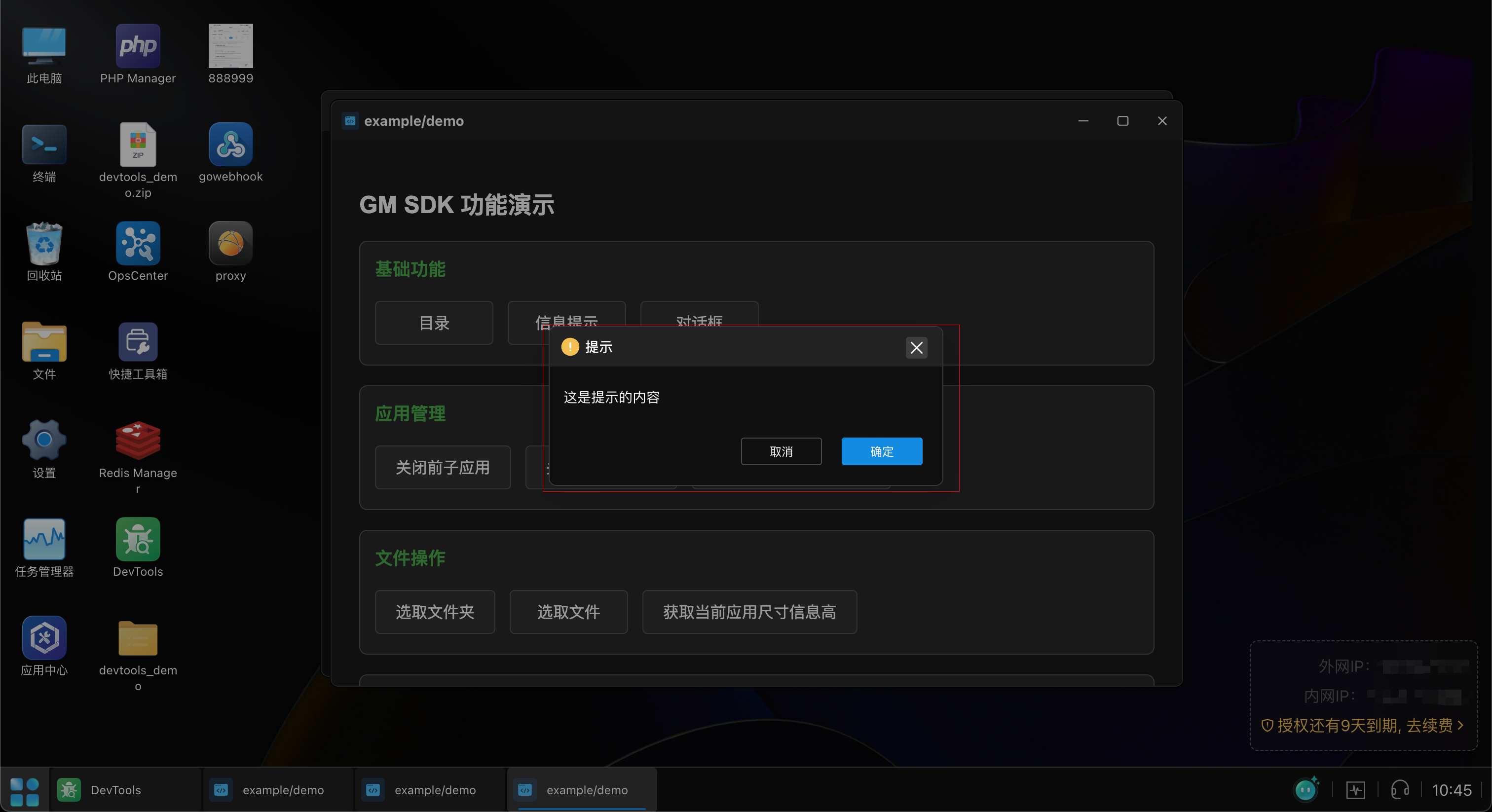Click the 基础功能 section title
The height and width of the screenshot is (812, 1492).
pyautogui.click(x=410, y=270)
